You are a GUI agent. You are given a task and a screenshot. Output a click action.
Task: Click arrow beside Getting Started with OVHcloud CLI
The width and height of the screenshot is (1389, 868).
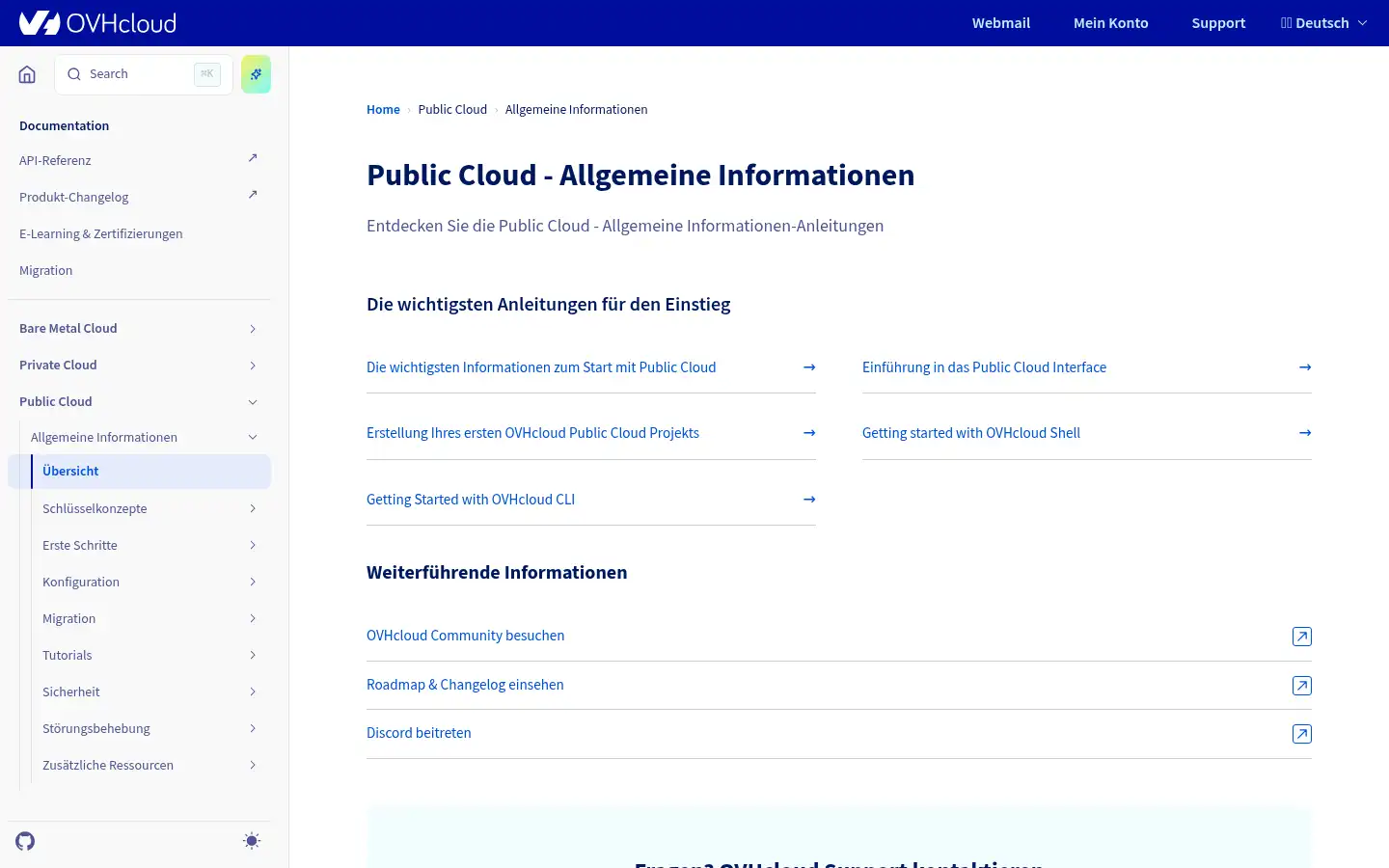coord(809,500)
